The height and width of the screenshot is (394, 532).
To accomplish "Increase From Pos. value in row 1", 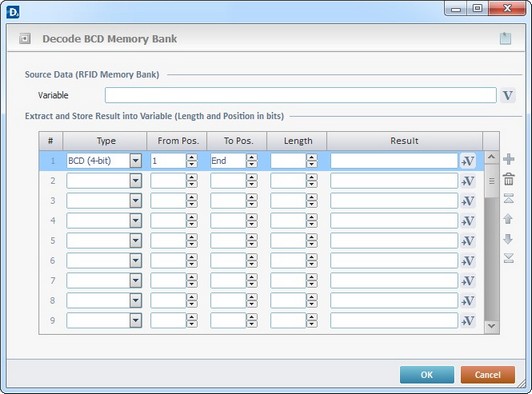I will pos(192,157).
